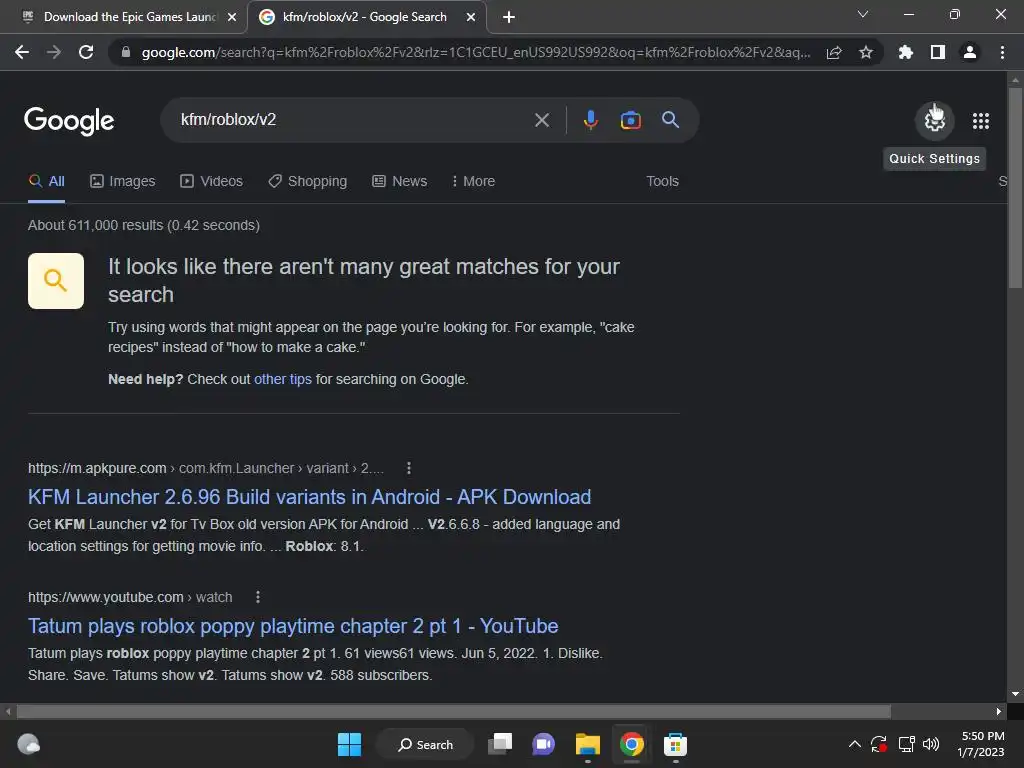This screenshot has width=1024, height=768.
Task: Click the vertical page scrollbar thumb
Action: coord(1015,187)
